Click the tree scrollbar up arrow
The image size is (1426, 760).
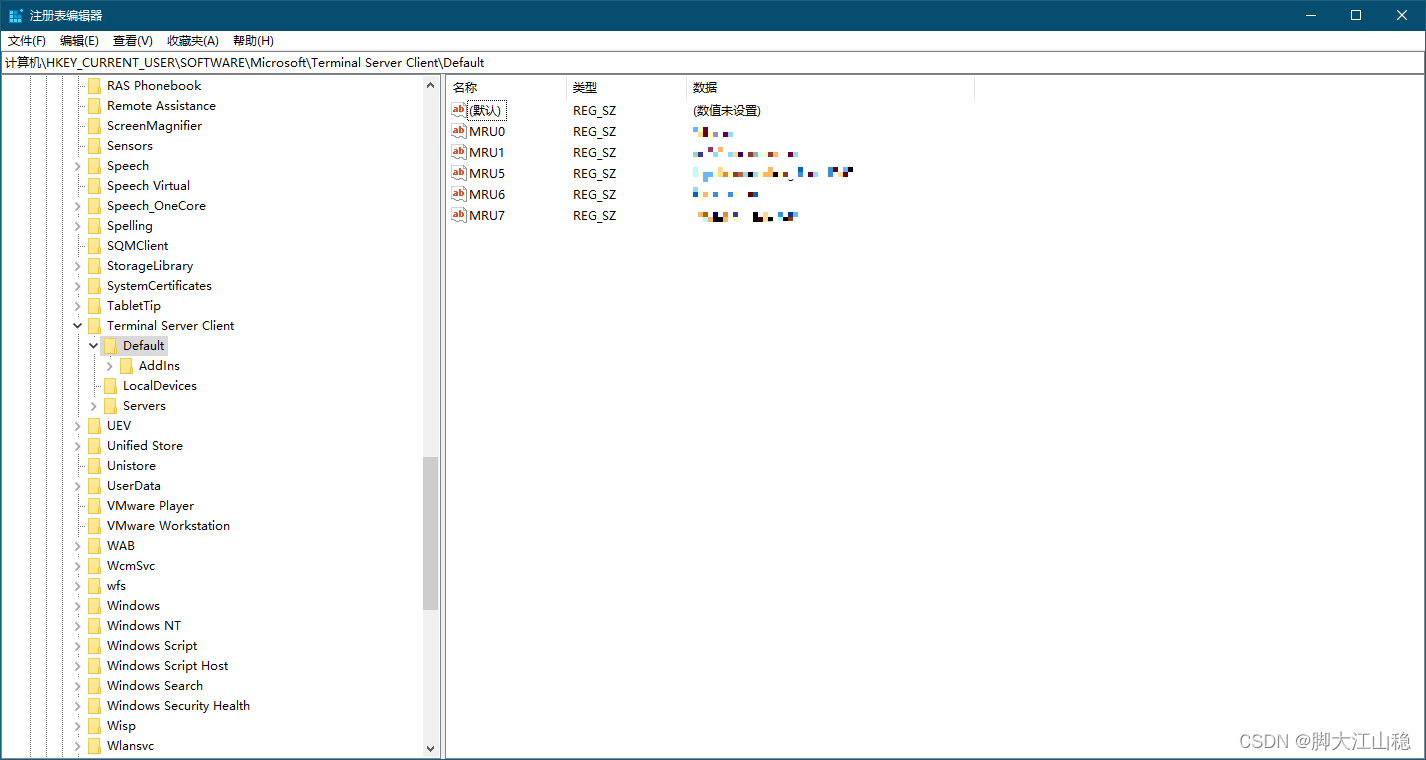coord(431,86)
